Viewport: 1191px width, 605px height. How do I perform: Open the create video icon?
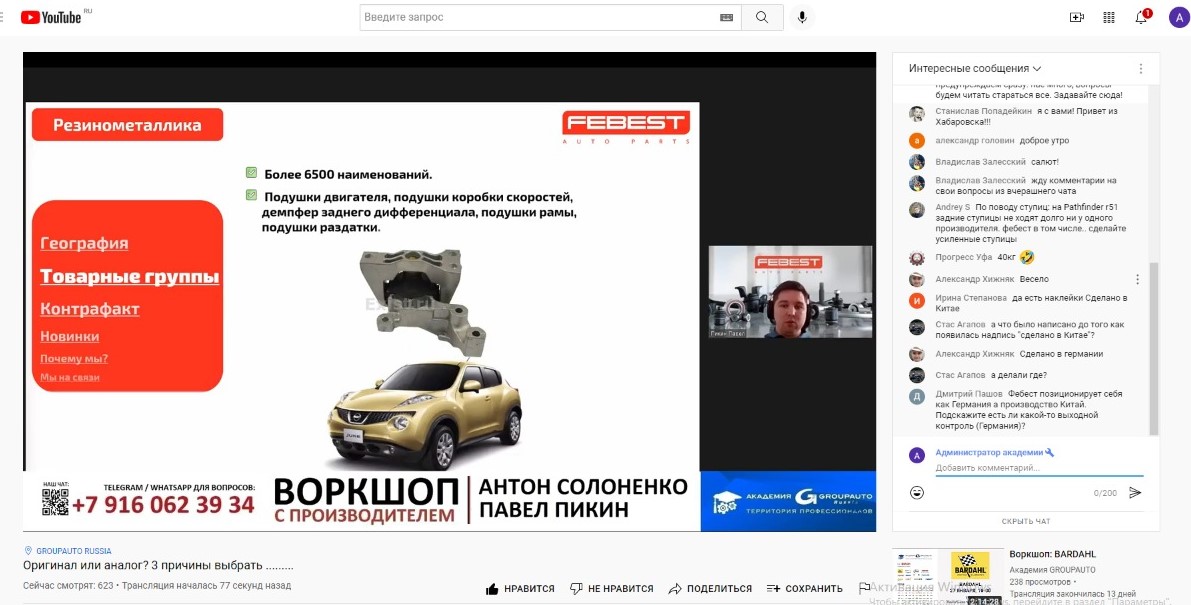point(1076,17)
